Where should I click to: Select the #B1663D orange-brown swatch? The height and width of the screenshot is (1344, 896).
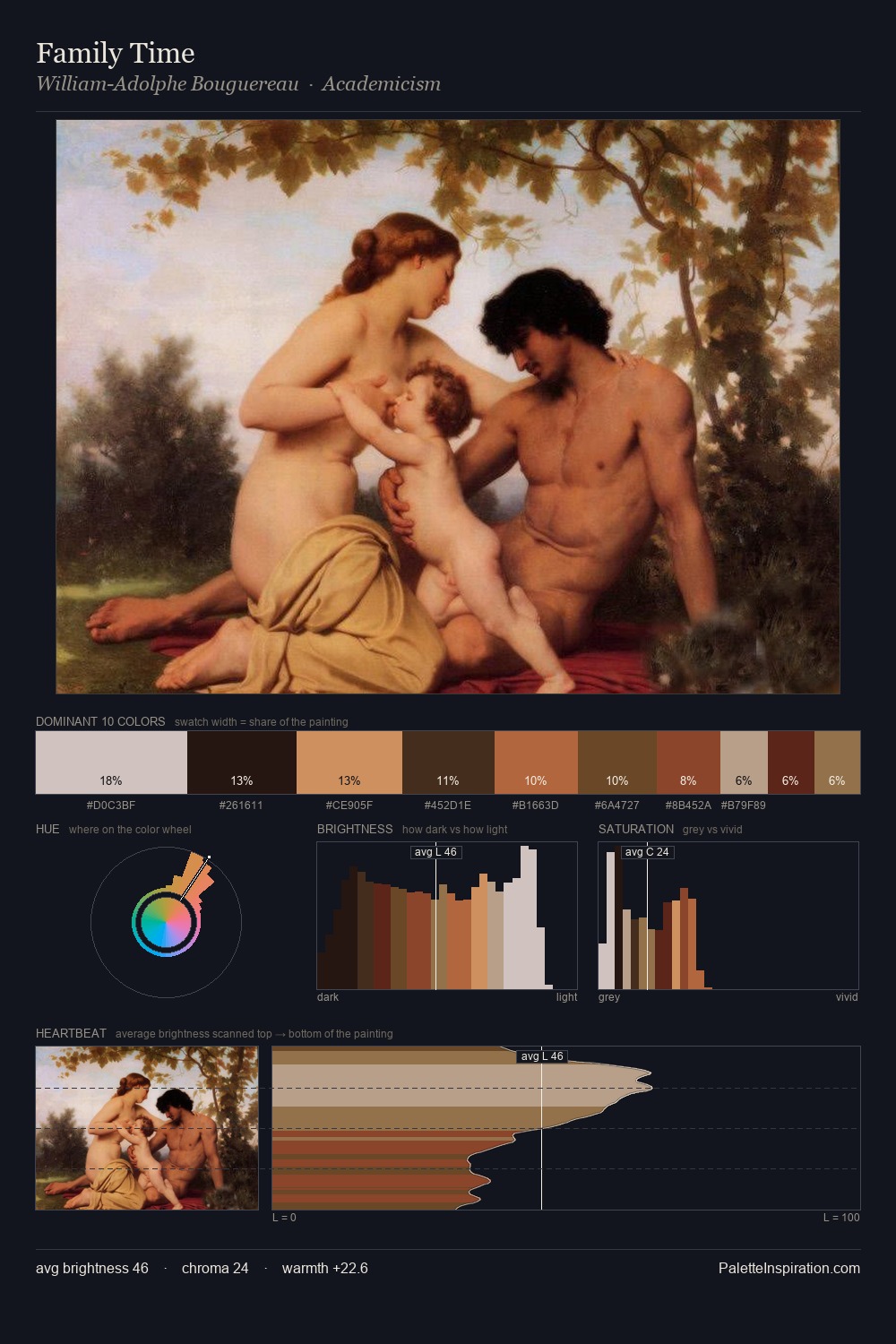point(536,762)
